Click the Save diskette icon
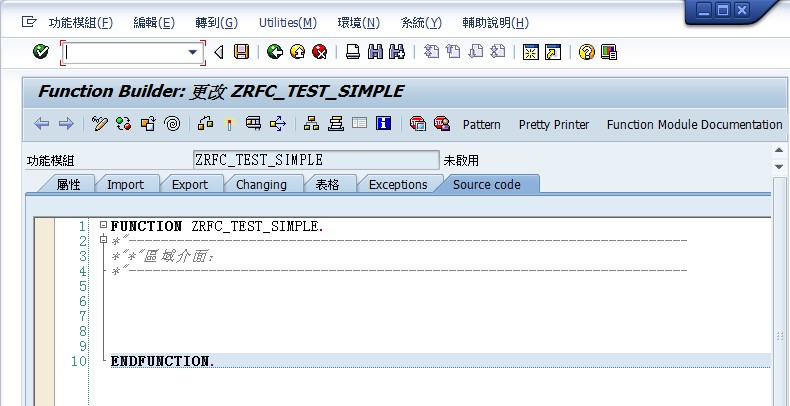This screenshot has height=406, width=790. 242,52
